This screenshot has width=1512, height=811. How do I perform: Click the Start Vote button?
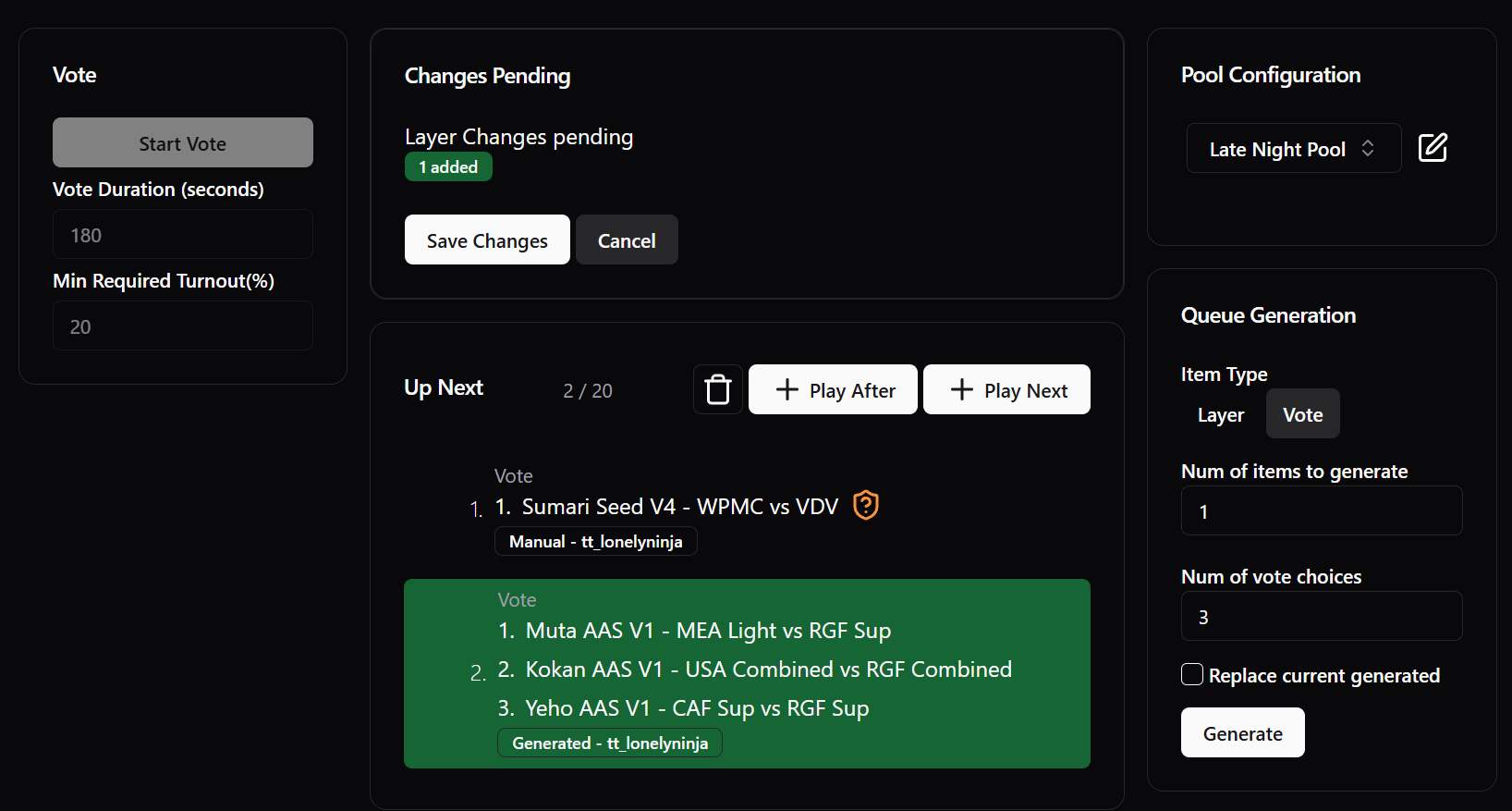click(x=183, y=142)
